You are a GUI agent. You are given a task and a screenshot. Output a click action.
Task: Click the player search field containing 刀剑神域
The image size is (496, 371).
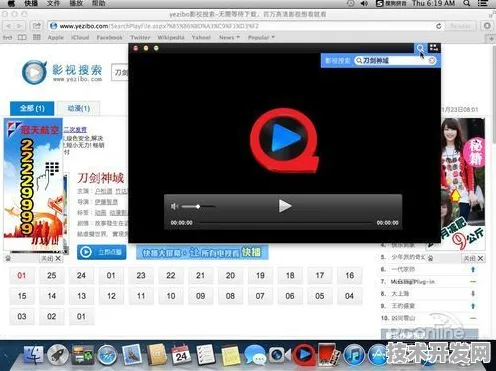(395, 60)
